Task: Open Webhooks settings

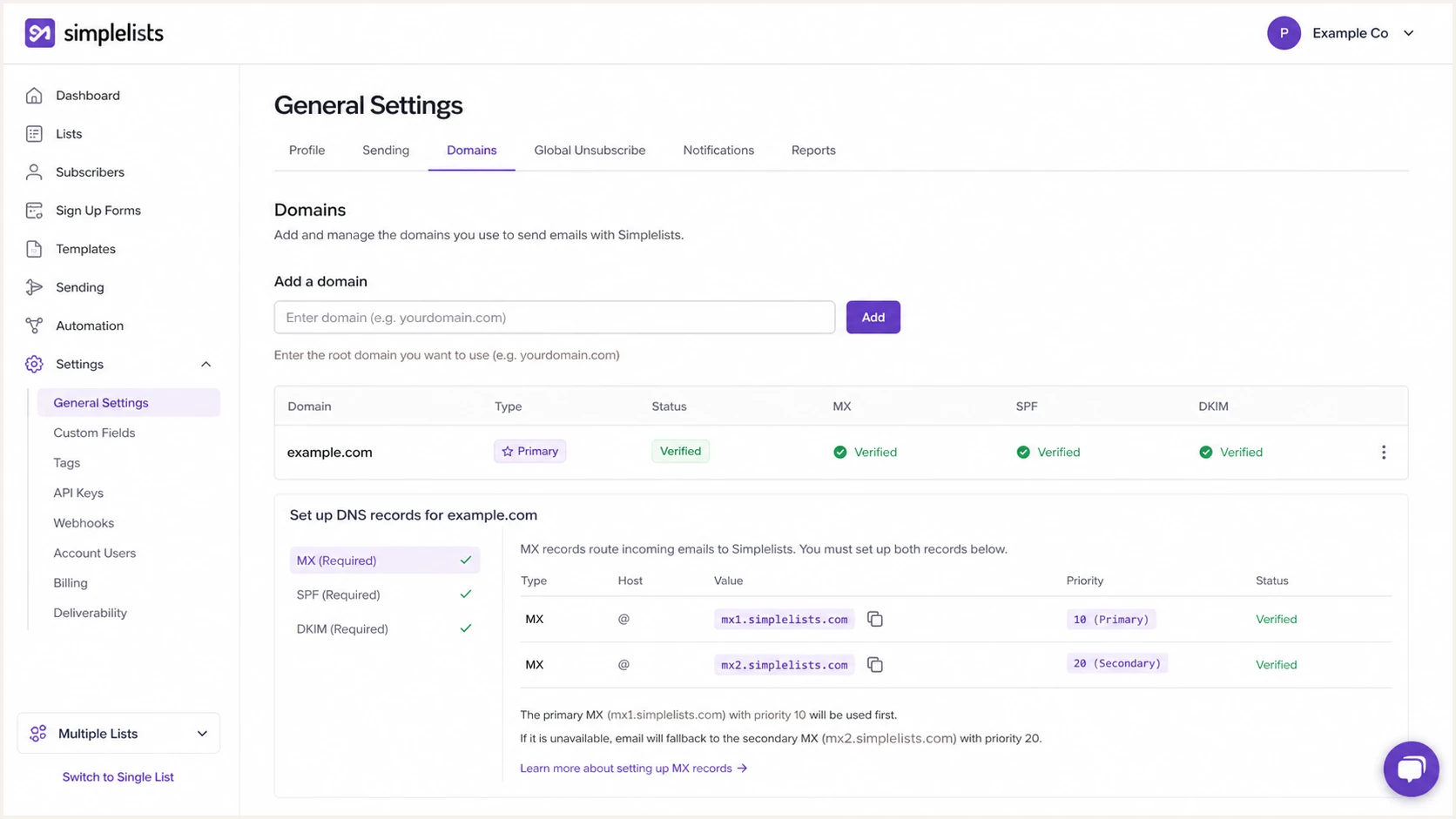Action: [x=84, y=523]
